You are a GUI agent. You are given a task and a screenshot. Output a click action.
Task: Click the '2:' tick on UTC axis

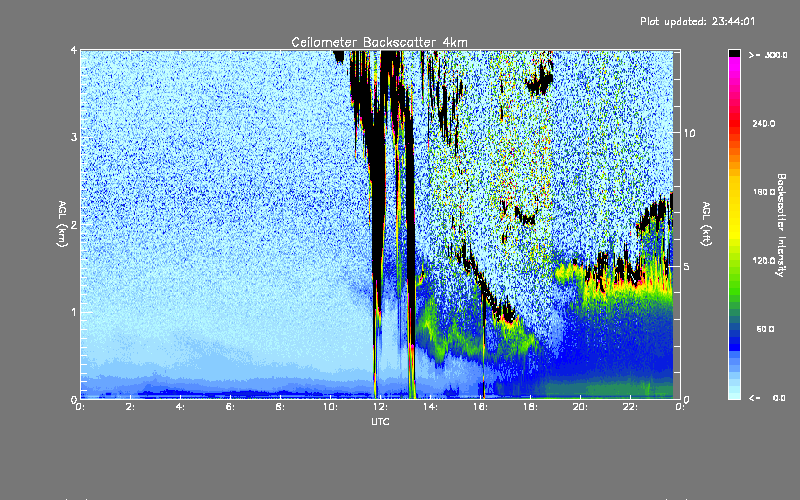coord(130,407)
